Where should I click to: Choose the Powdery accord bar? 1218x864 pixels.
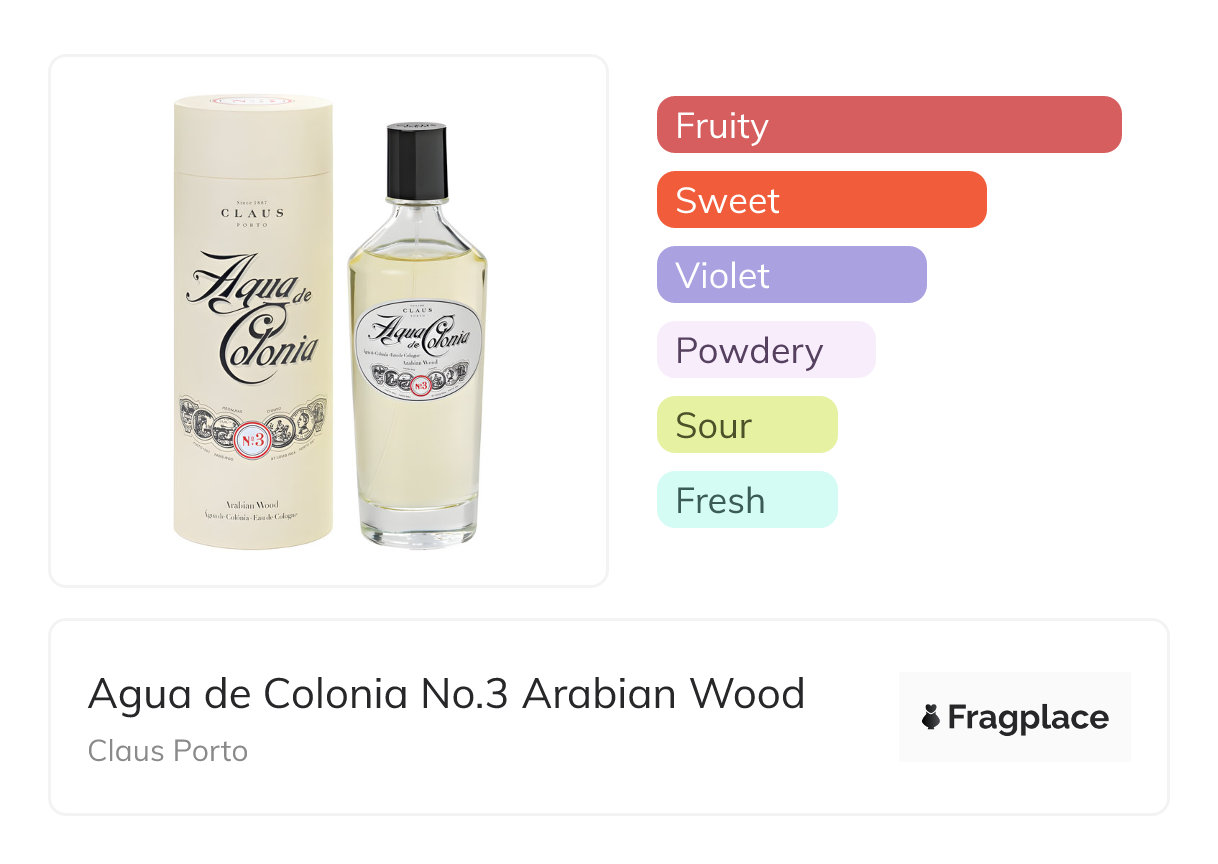[x=766, y=350]
